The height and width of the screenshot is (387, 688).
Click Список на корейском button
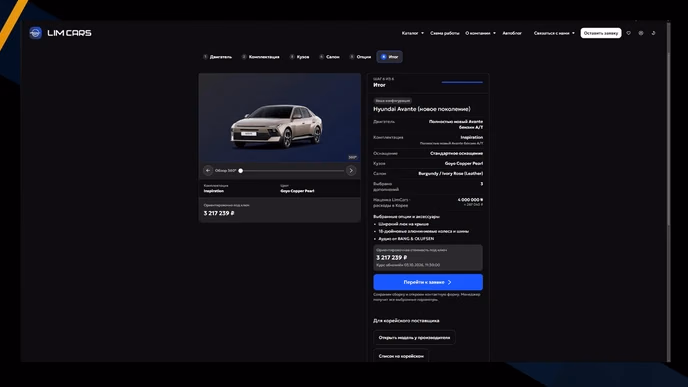click(401, 356)
